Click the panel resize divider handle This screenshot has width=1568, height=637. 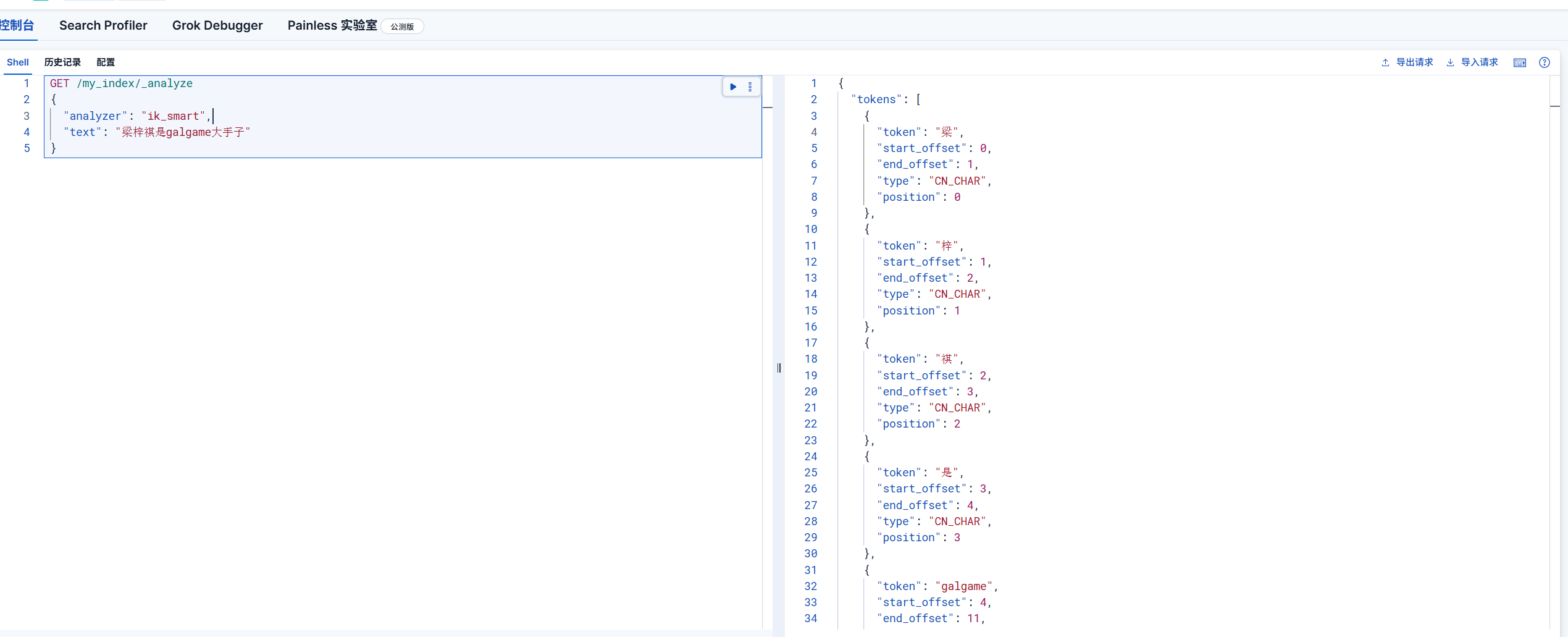(x=779, y=368)
